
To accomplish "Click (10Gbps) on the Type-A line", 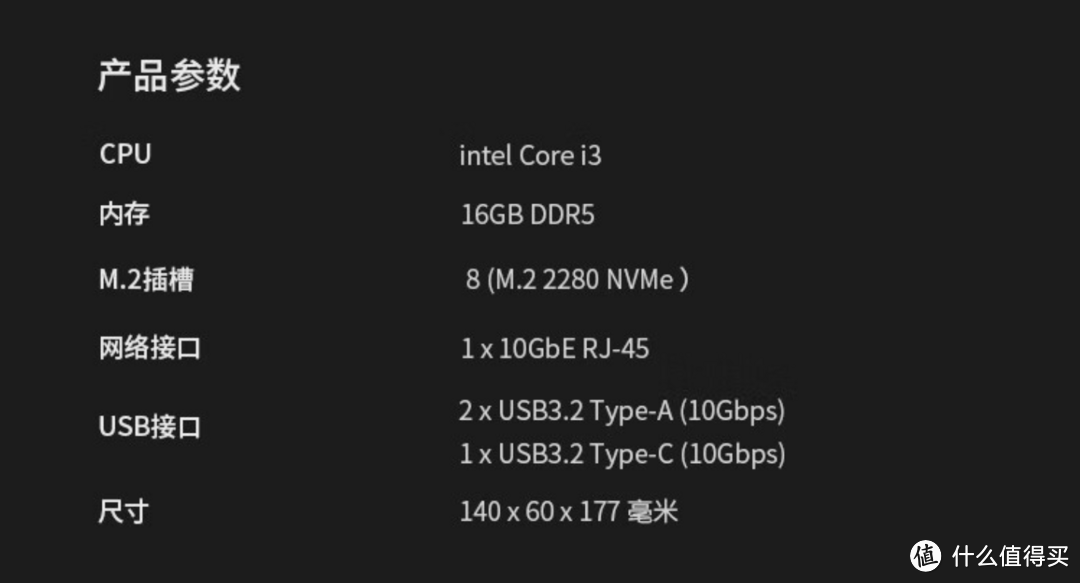I will click(x=733, y=410).
